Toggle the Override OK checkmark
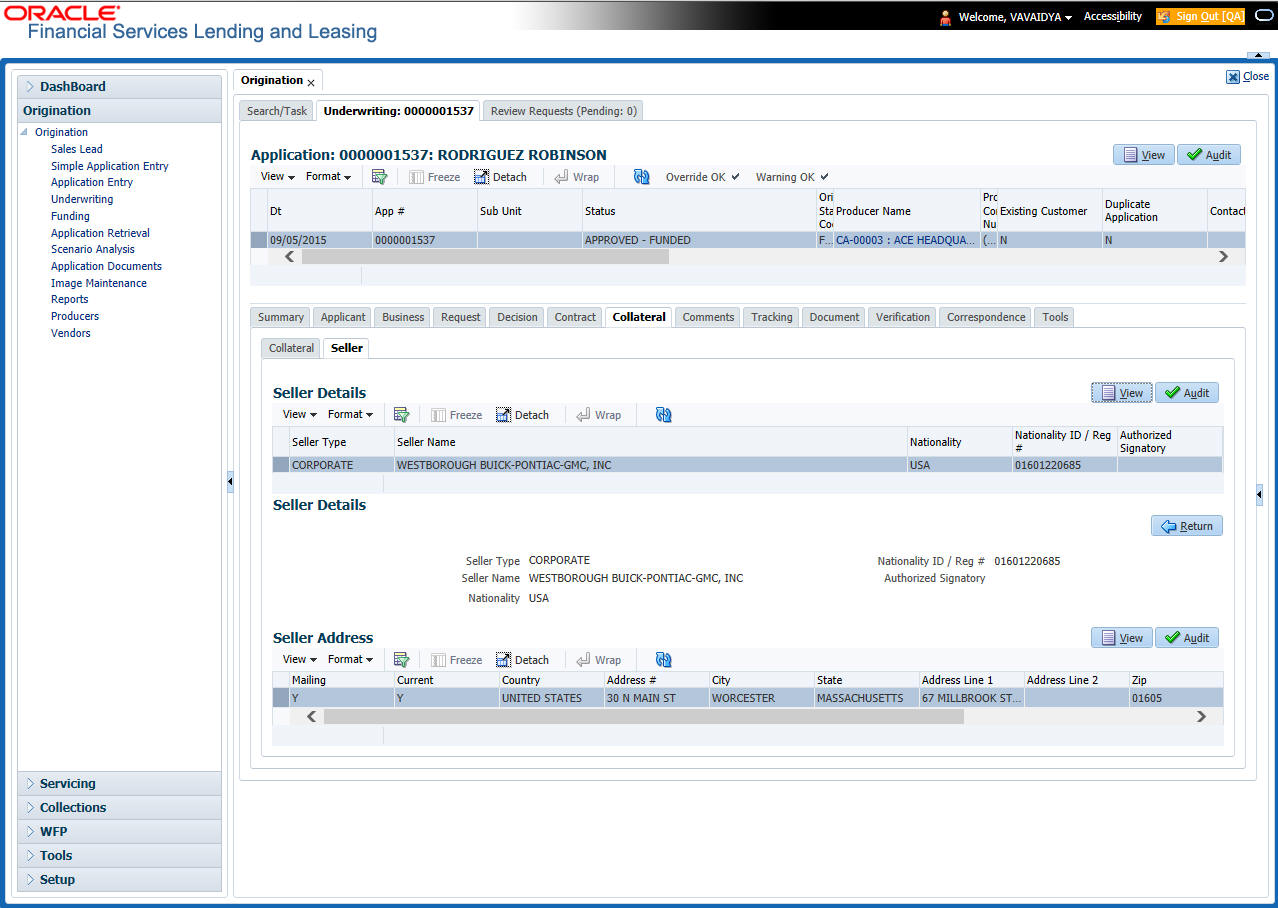This screenshot has width=1278, height=908. coord(735,177)
